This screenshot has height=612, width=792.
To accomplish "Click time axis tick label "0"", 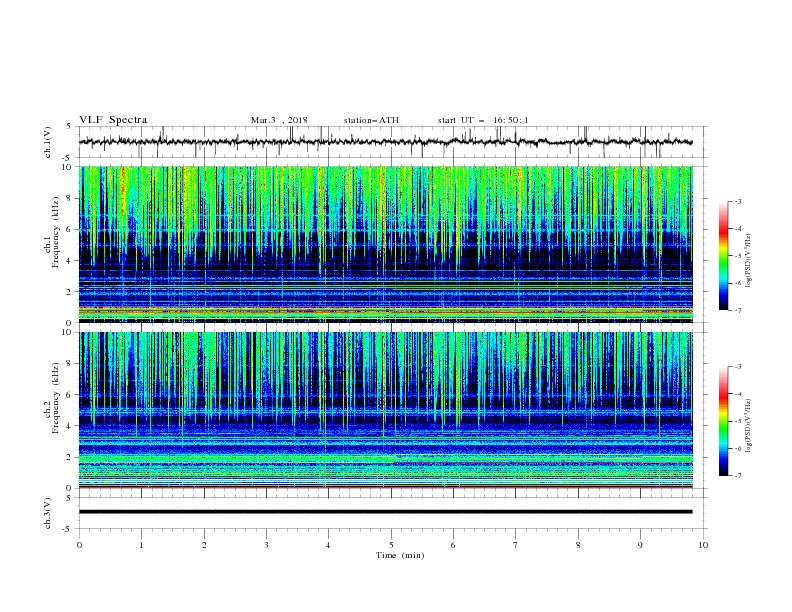I will point(79,545).
